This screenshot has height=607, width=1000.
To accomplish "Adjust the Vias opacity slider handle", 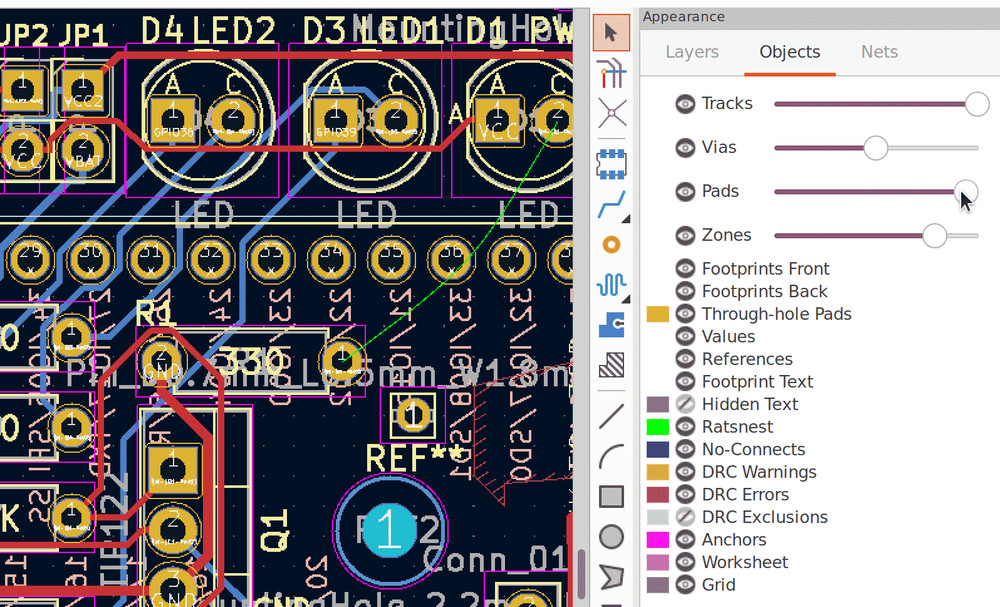I will click(877, 147).
